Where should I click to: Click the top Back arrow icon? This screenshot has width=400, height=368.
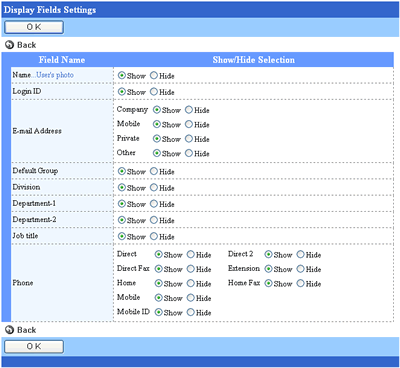pos(10,45)
